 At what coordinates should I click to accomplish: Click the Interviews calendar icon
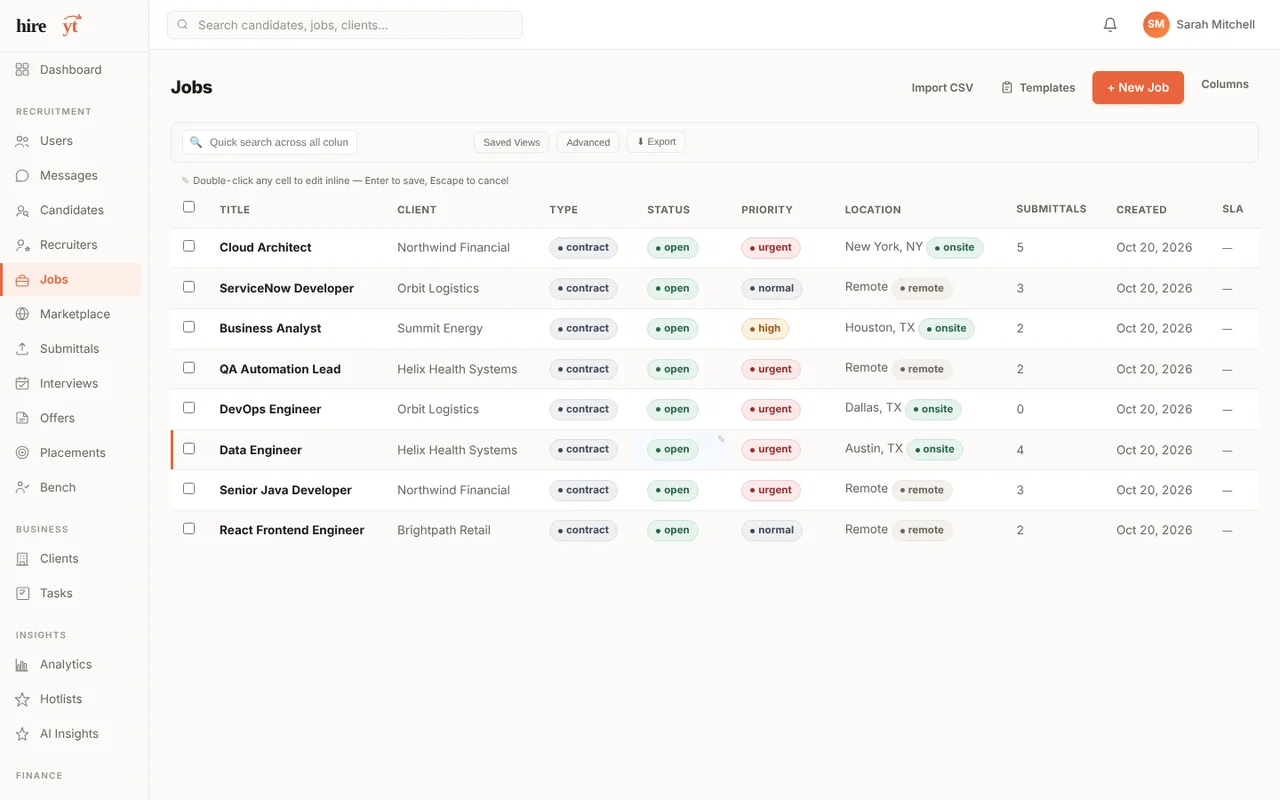(22, 384)
